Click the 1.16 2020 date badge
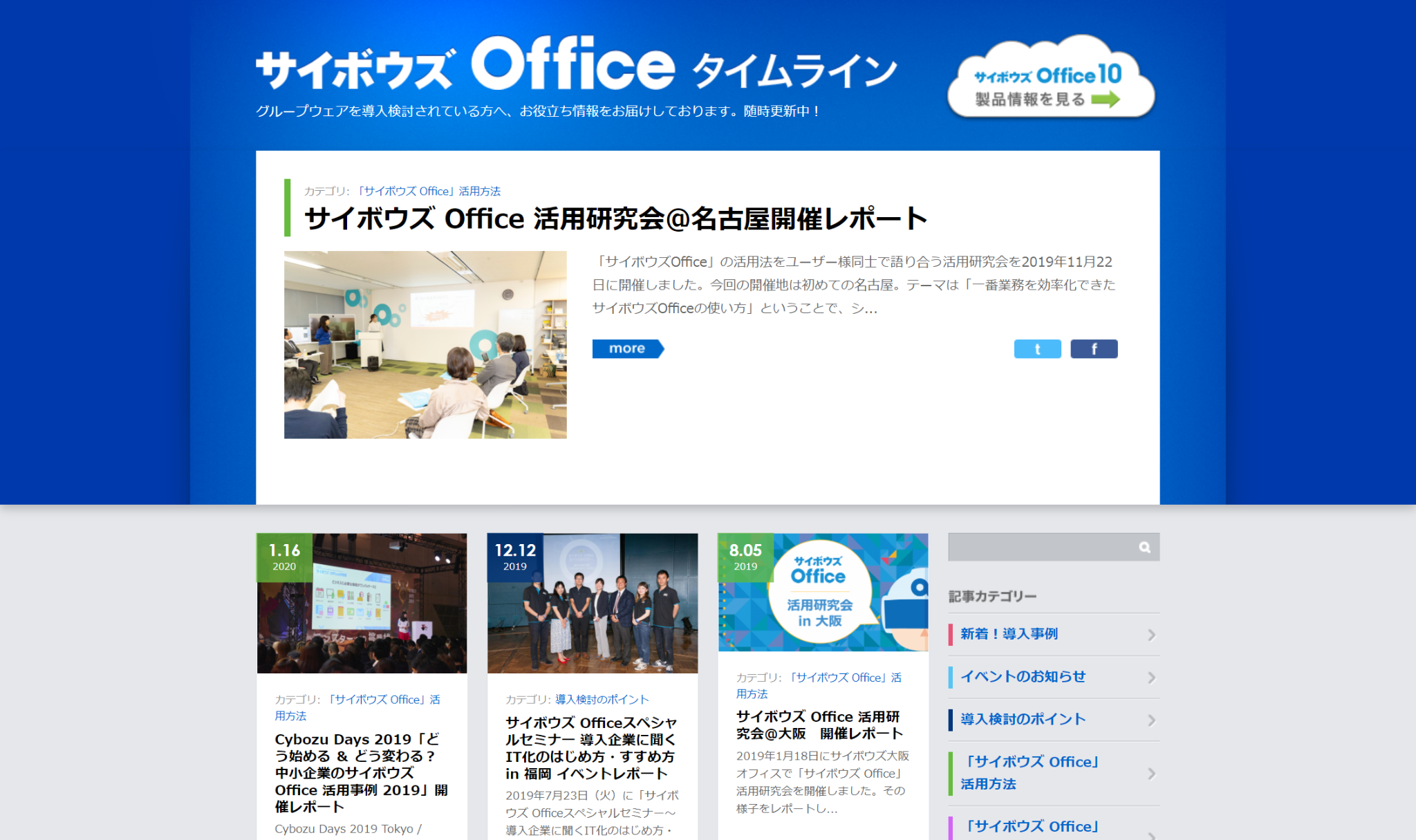The width and height of the screenshot is (1416, 840). click(284, 557)
